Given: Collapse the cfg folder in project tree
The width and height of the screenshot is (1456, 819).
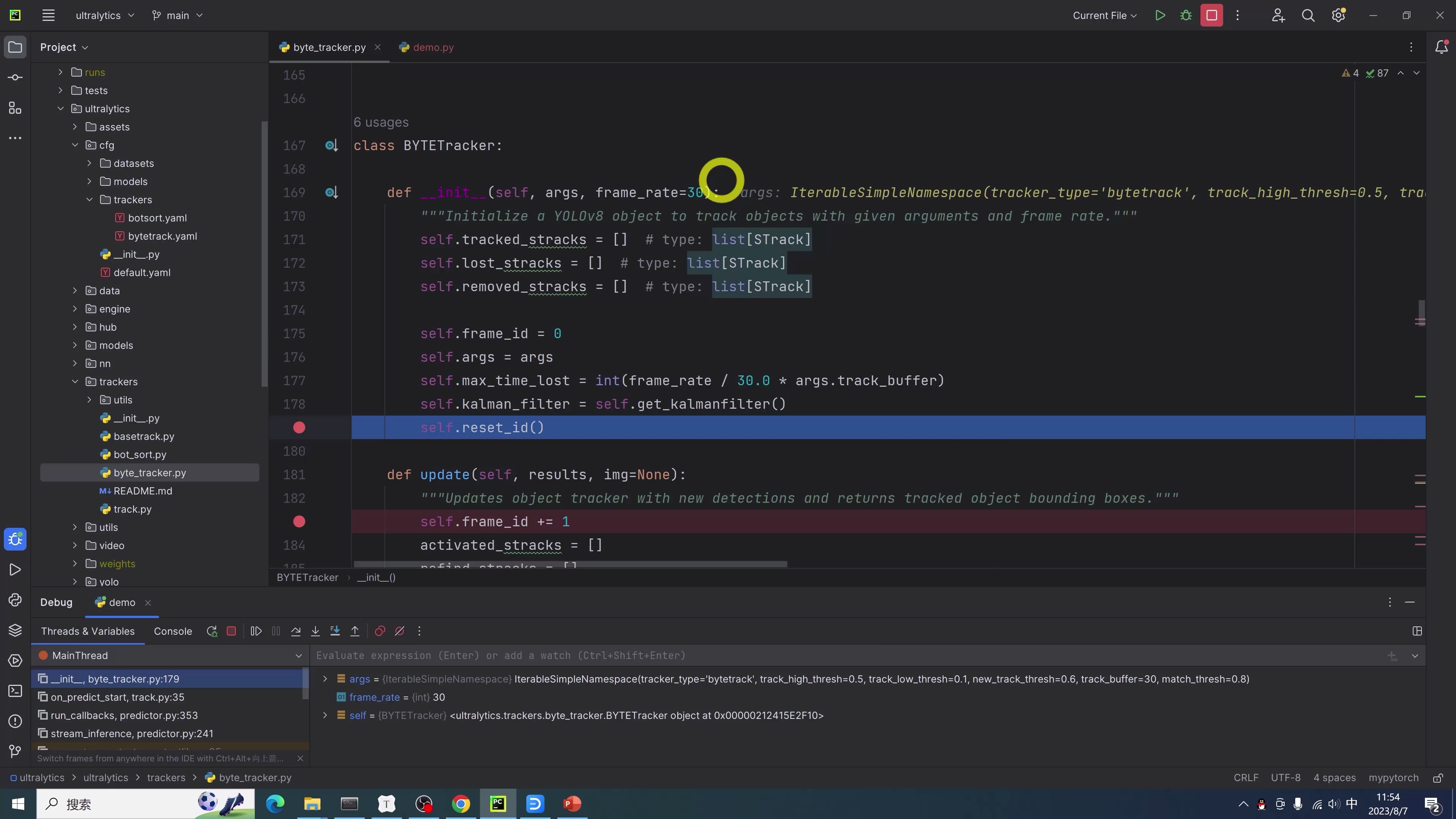Looking at the screenshot, I should [75, 145].
